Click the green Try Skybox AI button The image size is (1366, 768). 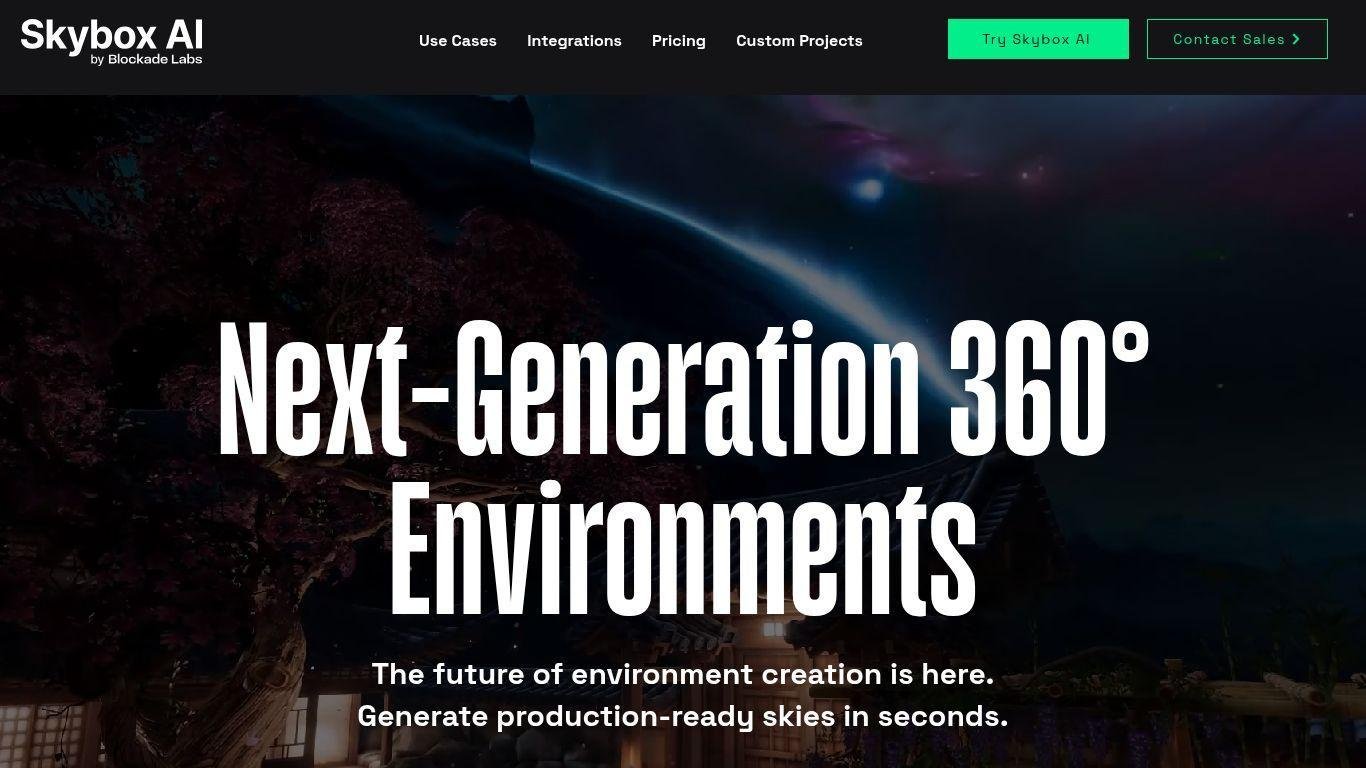pyautogui.click(x=1038, y=39)
